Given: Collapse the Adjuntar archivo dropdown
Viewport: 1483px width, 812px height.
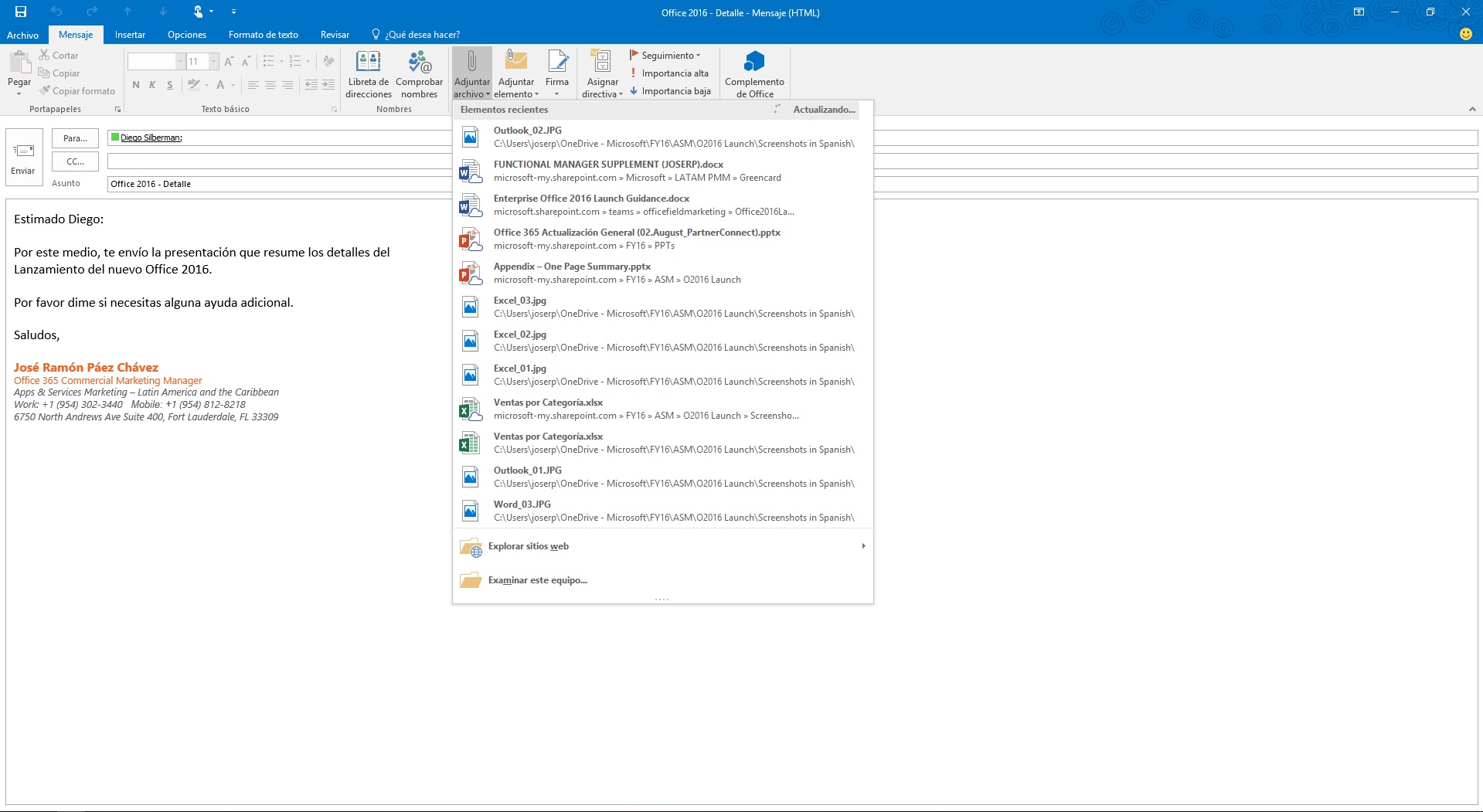Looking at the screenshot, I should (471, 74).
